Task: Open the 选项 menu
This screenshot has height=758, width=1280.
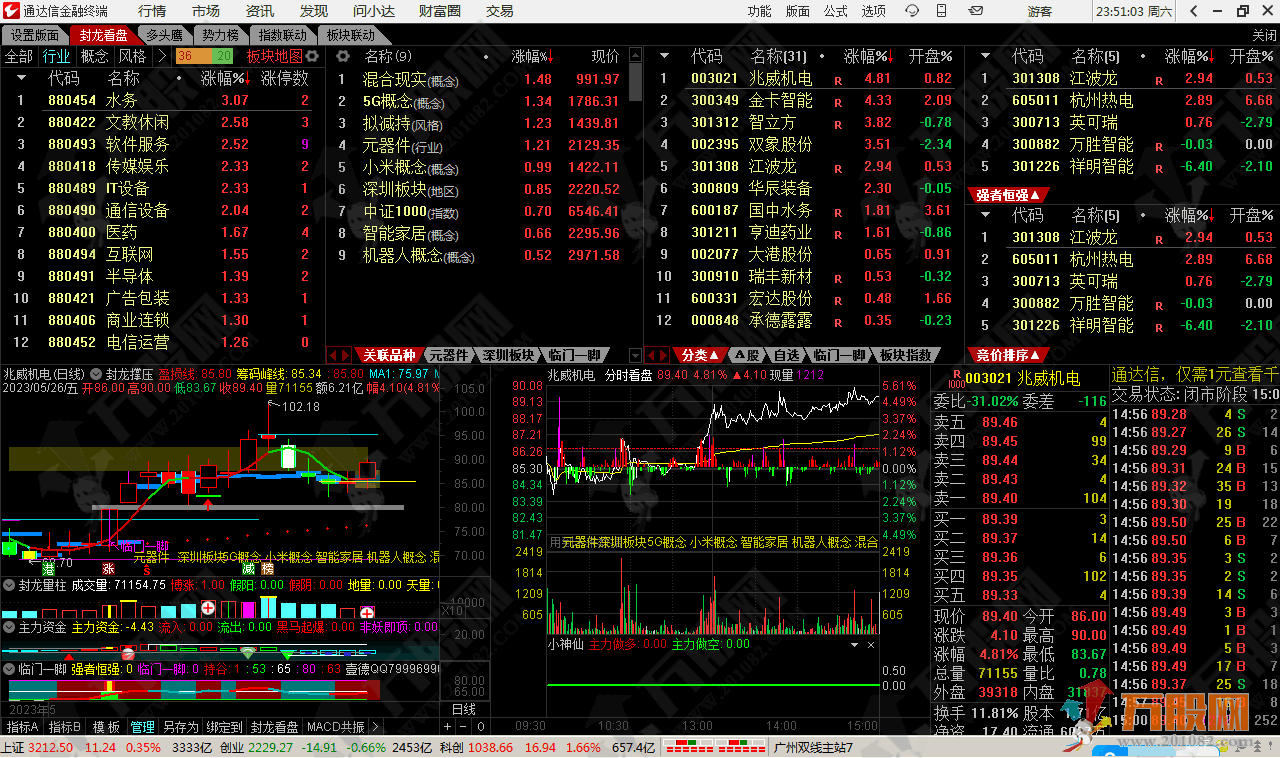Action: [x=874, y=11]
